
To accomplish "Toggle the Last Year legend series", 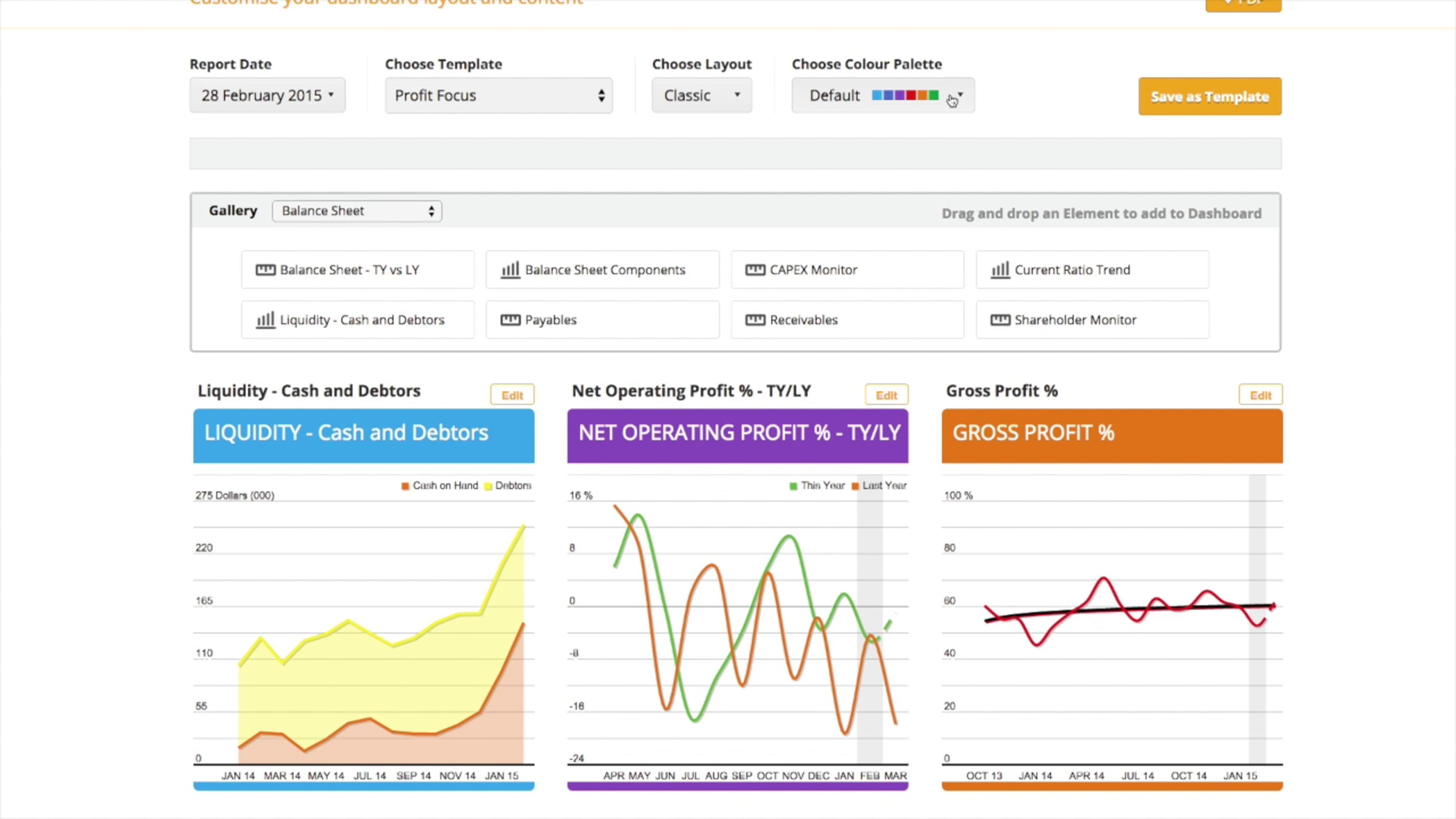I will tap(879, 485).
